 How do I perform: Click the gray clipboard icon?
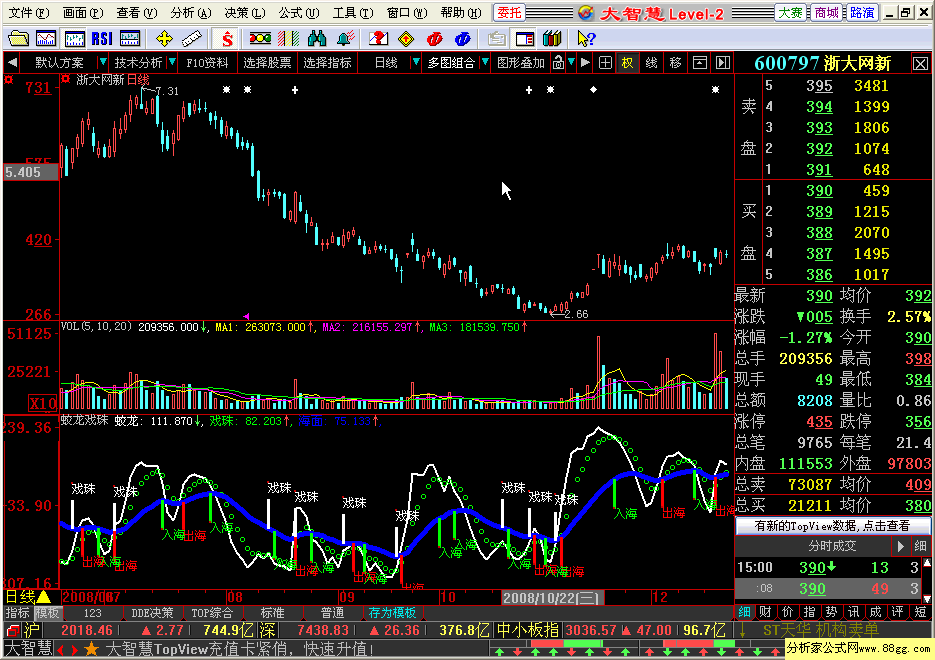(496, 39)
